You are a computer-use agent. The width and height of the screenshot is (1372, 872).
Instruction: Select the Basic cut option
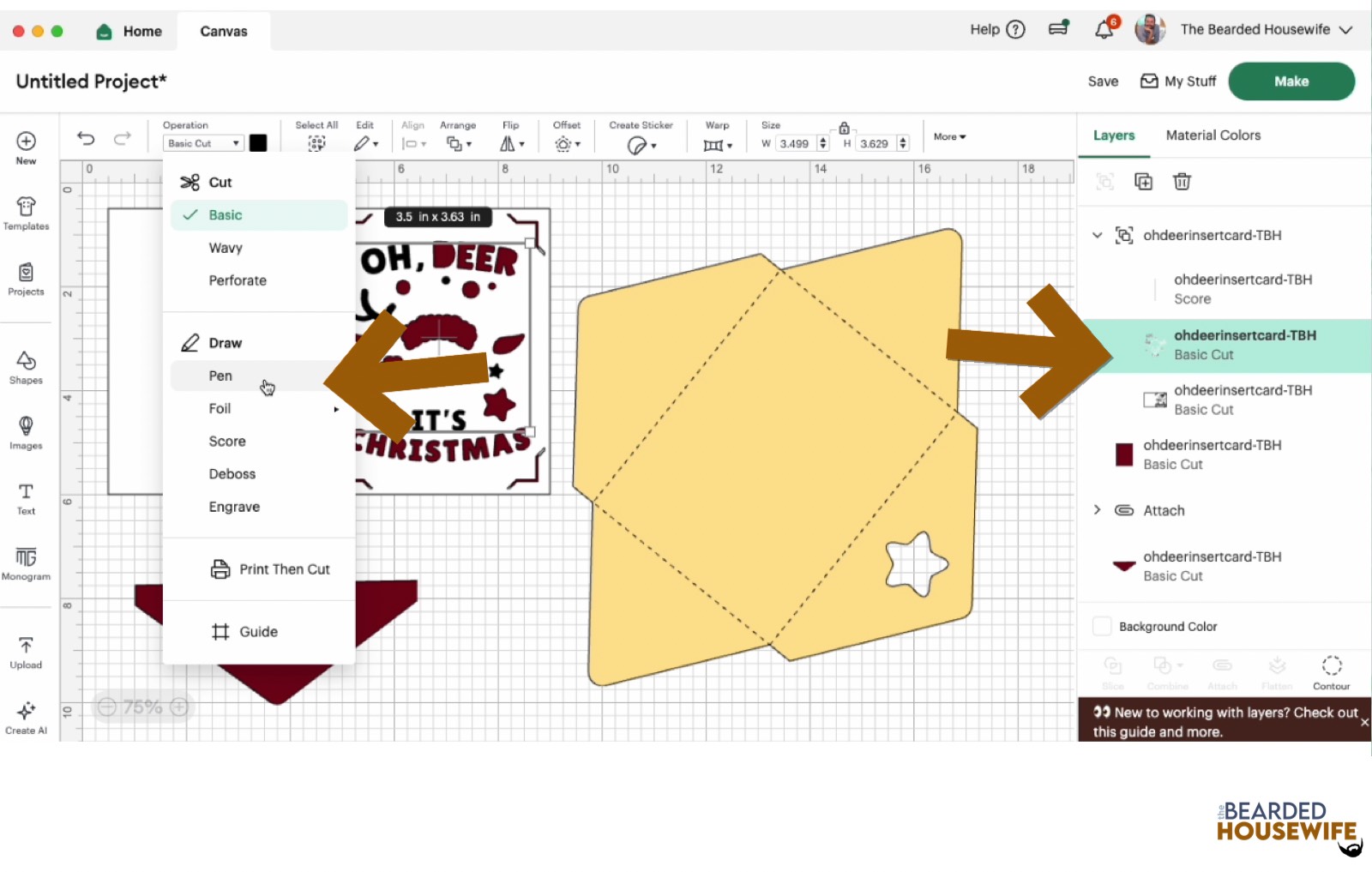pos(226,215)
